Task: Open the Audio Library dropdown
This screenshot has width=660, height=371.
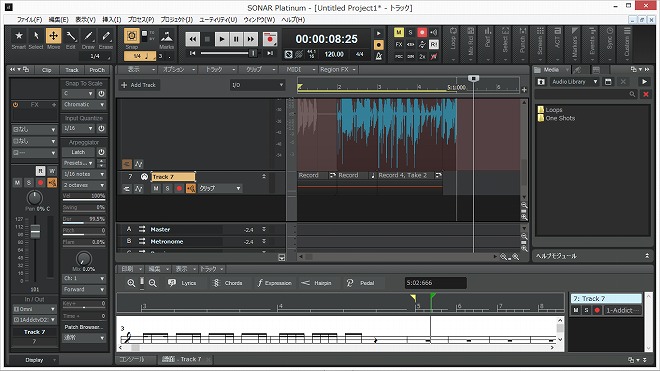Action: 575,82
